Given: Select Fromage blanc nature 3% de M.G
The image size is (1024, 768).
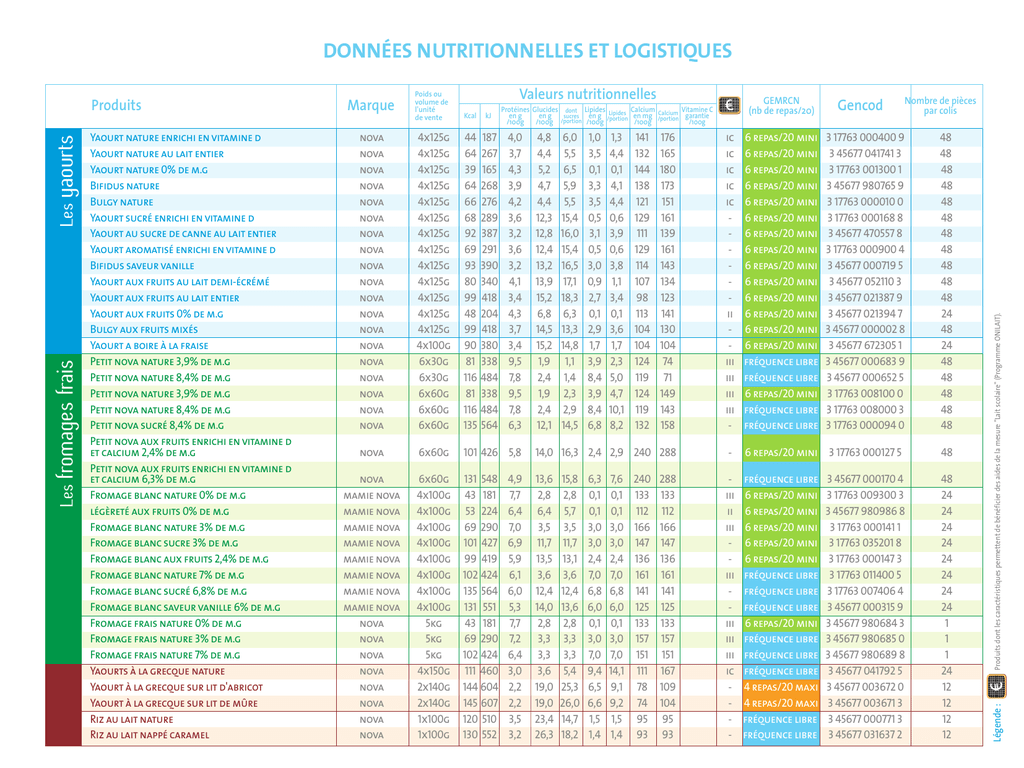Looking at the screenshot, I should point(167,528).
